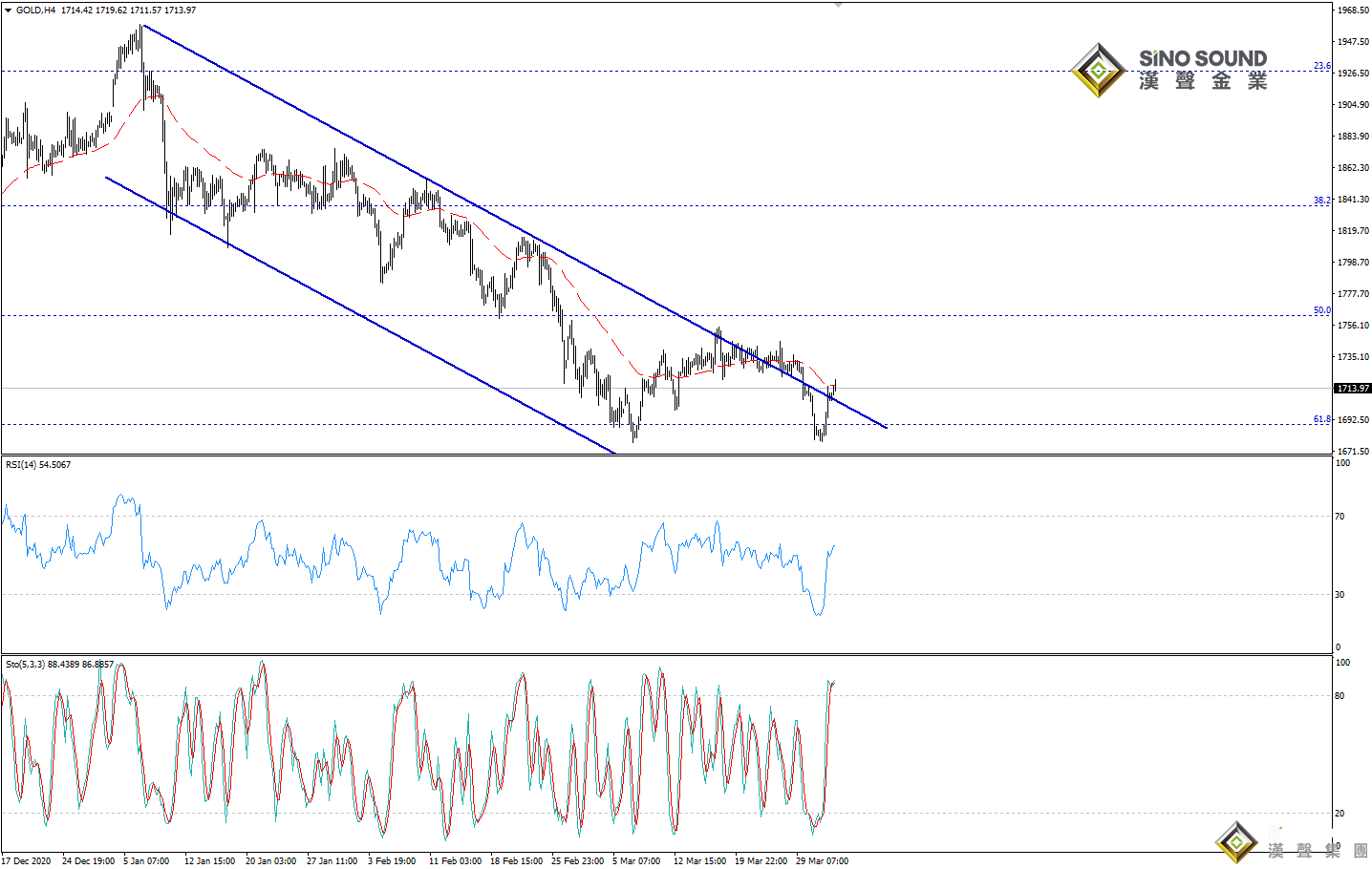Select the SINO SOUND logo text

coord(1203,59)
